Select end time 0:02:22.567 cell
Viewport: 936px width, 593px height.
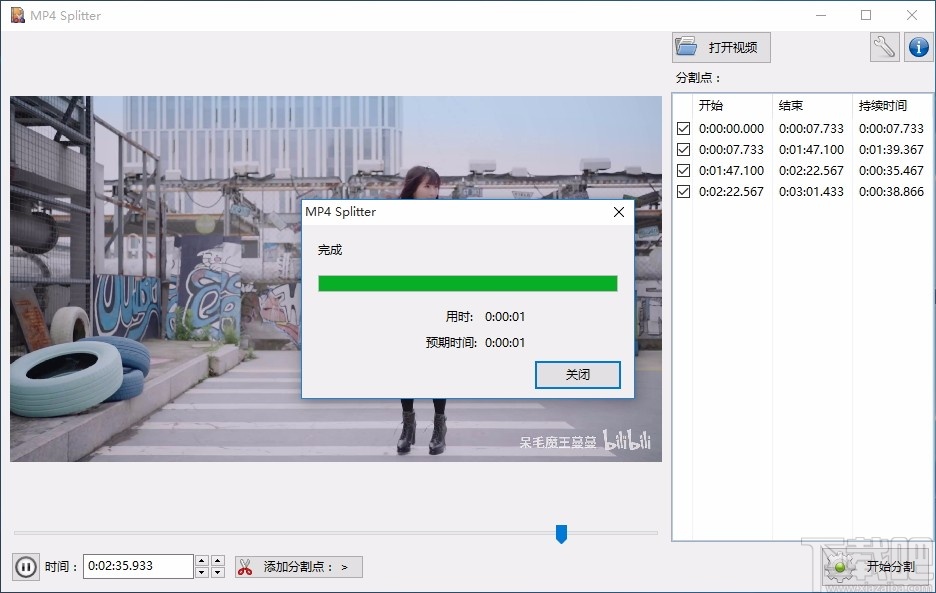point(811,170)
